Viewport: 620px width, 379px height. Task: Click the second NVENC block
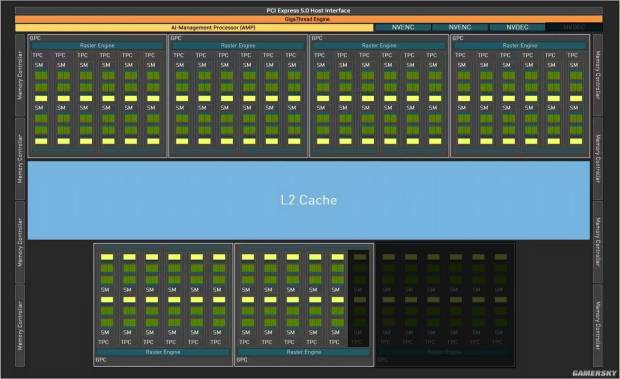[460, 27]
